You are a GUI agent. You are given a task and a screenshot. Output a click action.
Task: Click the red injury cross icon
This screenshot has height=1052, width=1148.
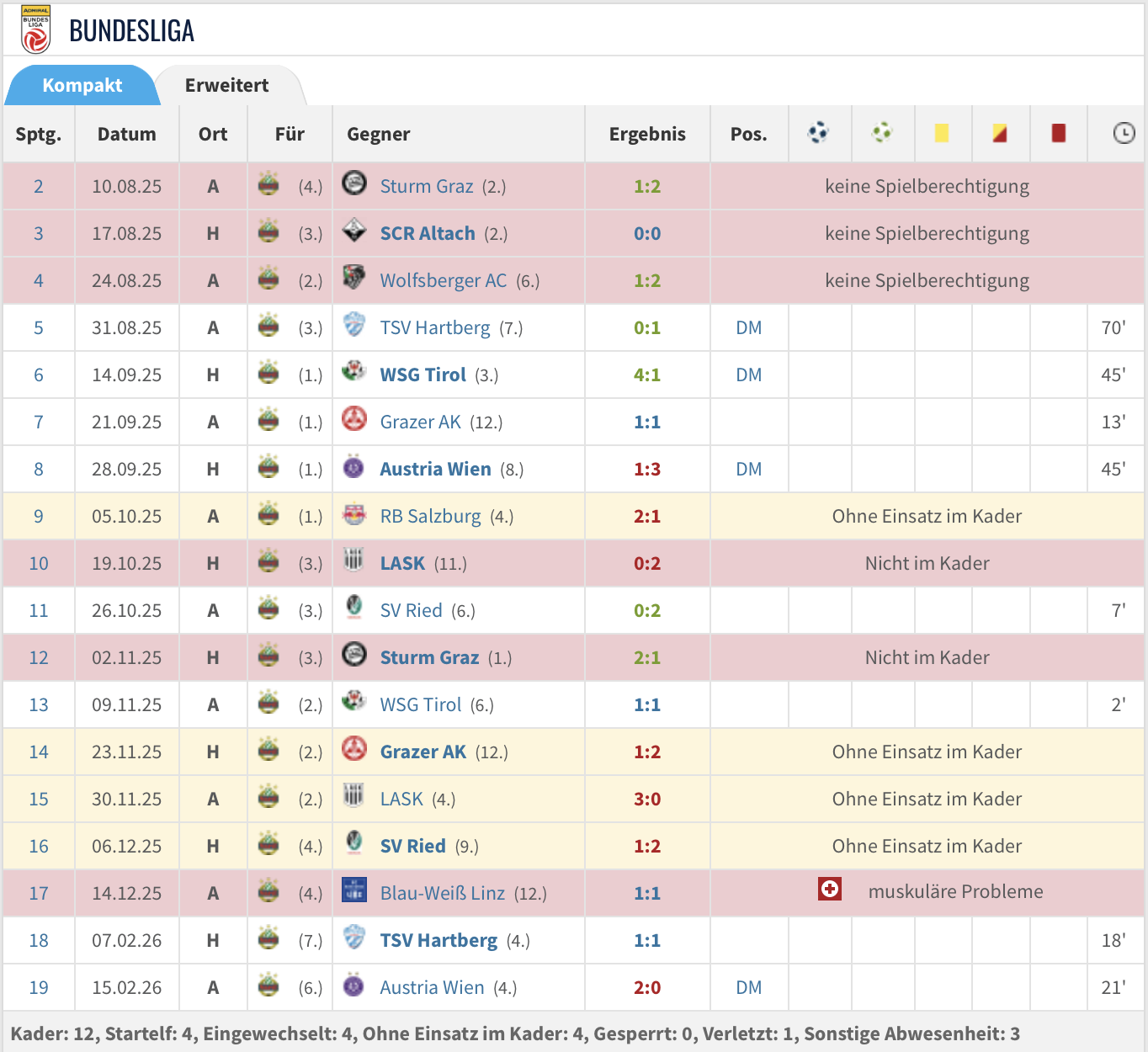tap(830, 889)
